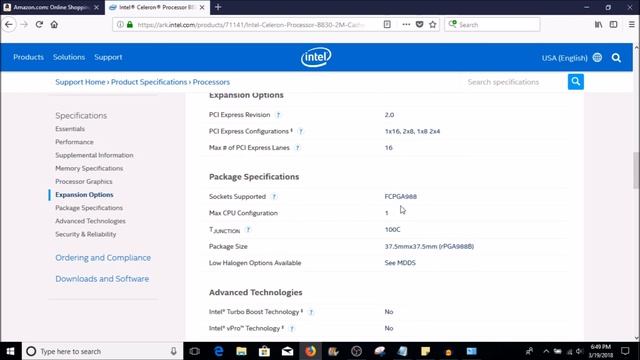Open the Solutions menu on Intel header
This screenshot has width=640, height=360.
pos(69,57)
